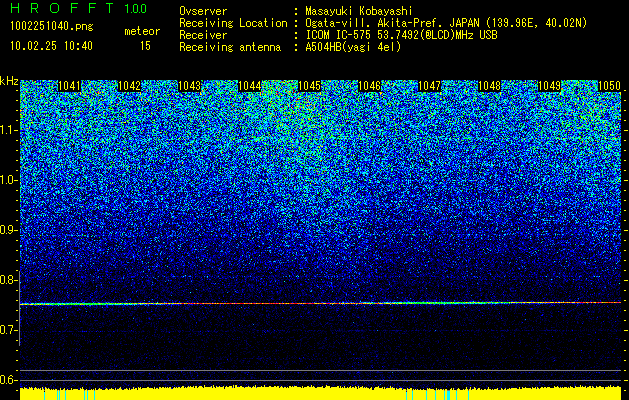Image resolution: width=629 pixels, height=400 pixels.
Task: Select the date stamp 10.02.25 10:40
Action: click(52, 46)
